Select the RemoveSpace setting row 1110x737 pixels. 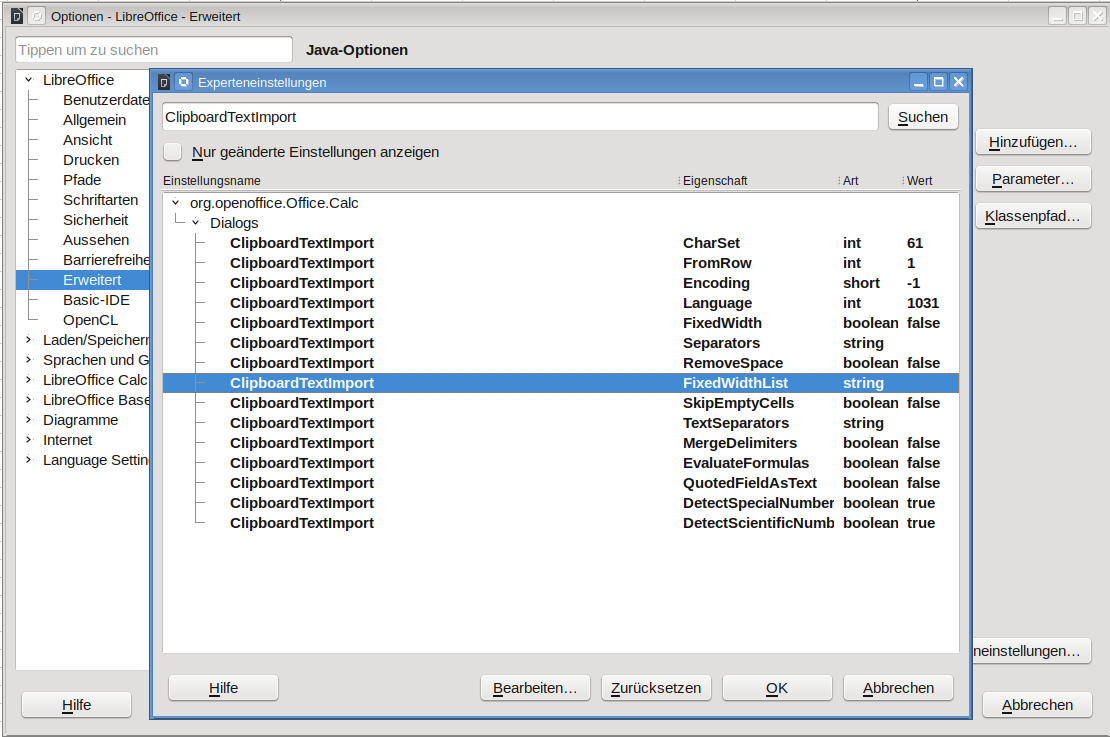click(561, 362)
